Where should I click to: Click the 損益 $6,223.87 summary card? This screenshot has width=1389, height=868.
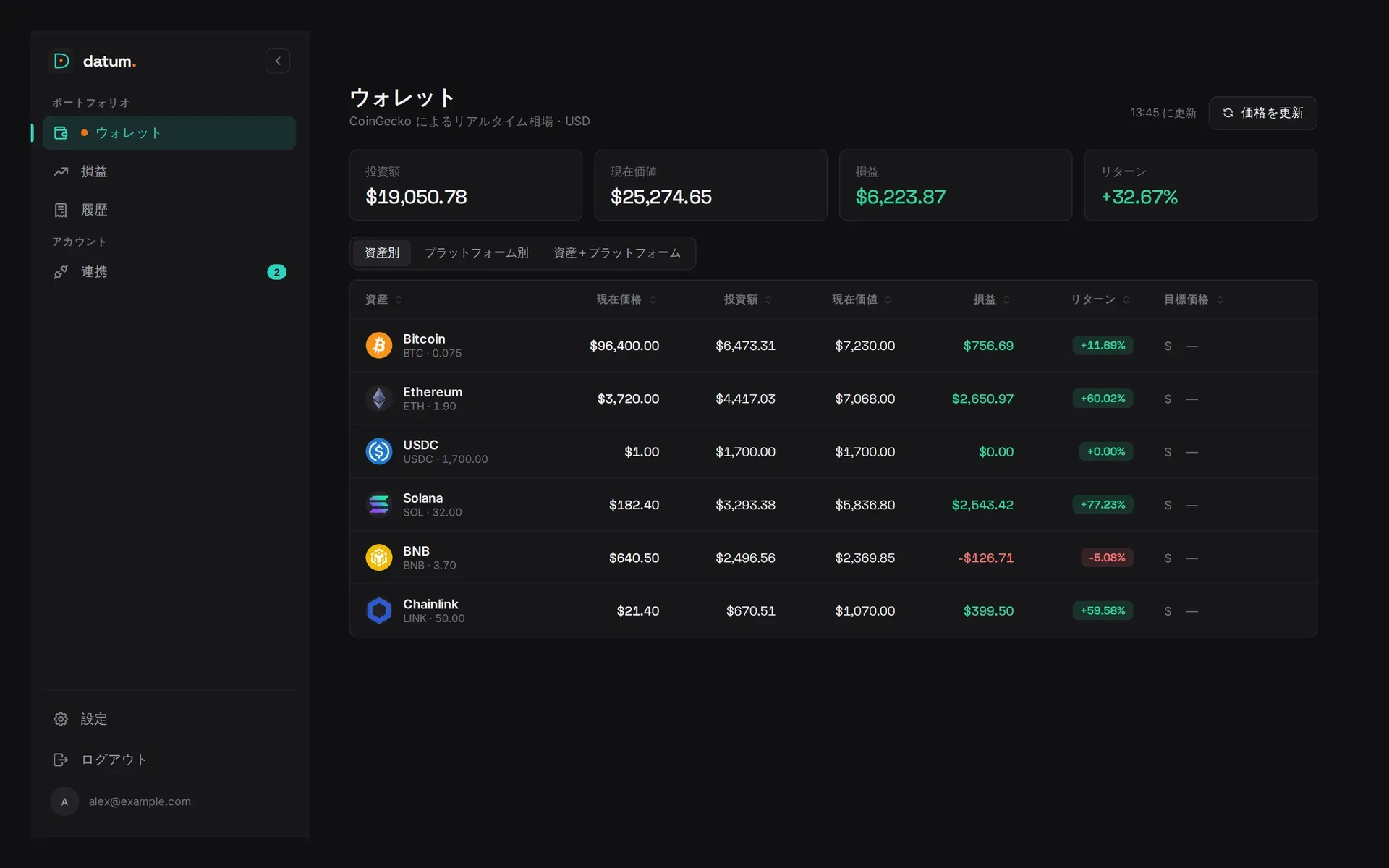956,185
